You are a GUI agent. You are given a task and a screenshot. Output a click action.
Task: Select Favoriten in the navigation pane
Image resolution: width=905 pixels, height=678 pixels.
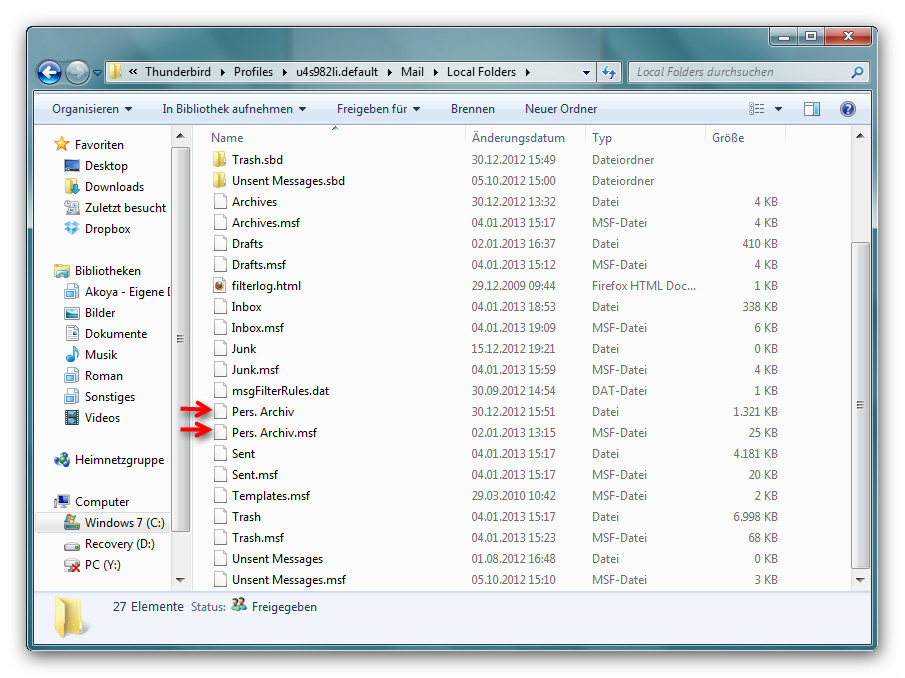[x=99, y=145]
